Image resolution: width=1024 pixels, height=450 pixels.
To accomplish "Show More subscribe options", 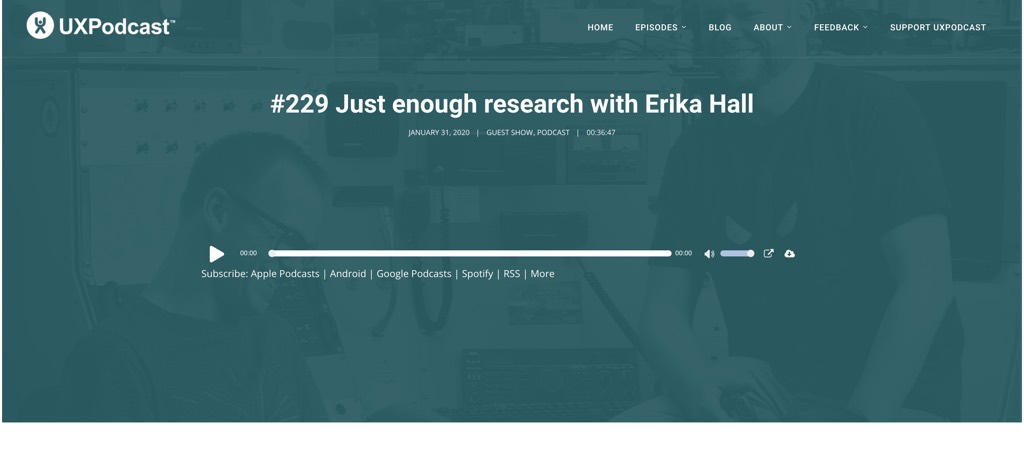I will (x=542, y=274).
